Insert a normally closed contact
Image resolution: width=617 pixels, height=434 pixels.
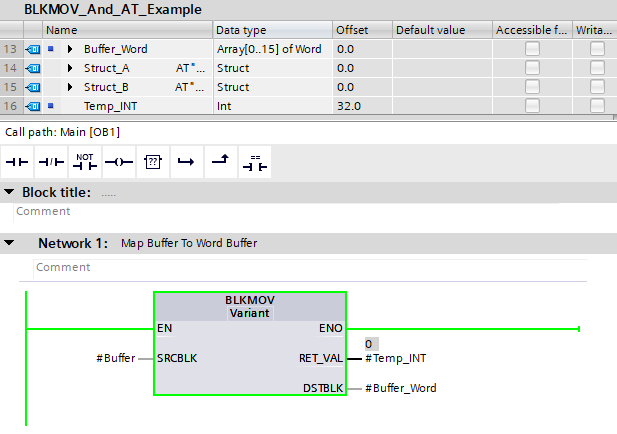(50, 161)
